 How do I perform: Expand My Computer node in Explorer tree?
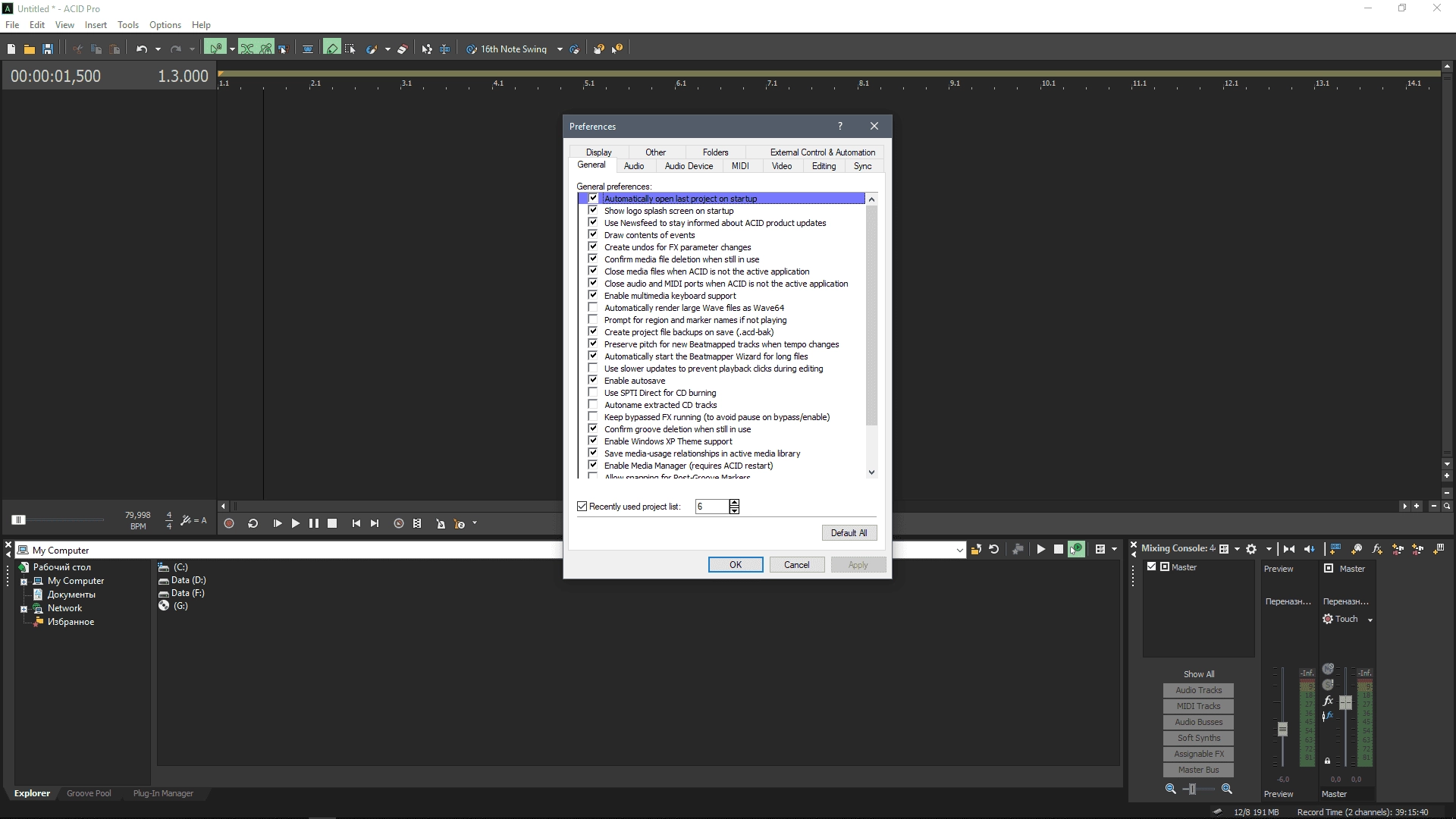click(24, 582)
